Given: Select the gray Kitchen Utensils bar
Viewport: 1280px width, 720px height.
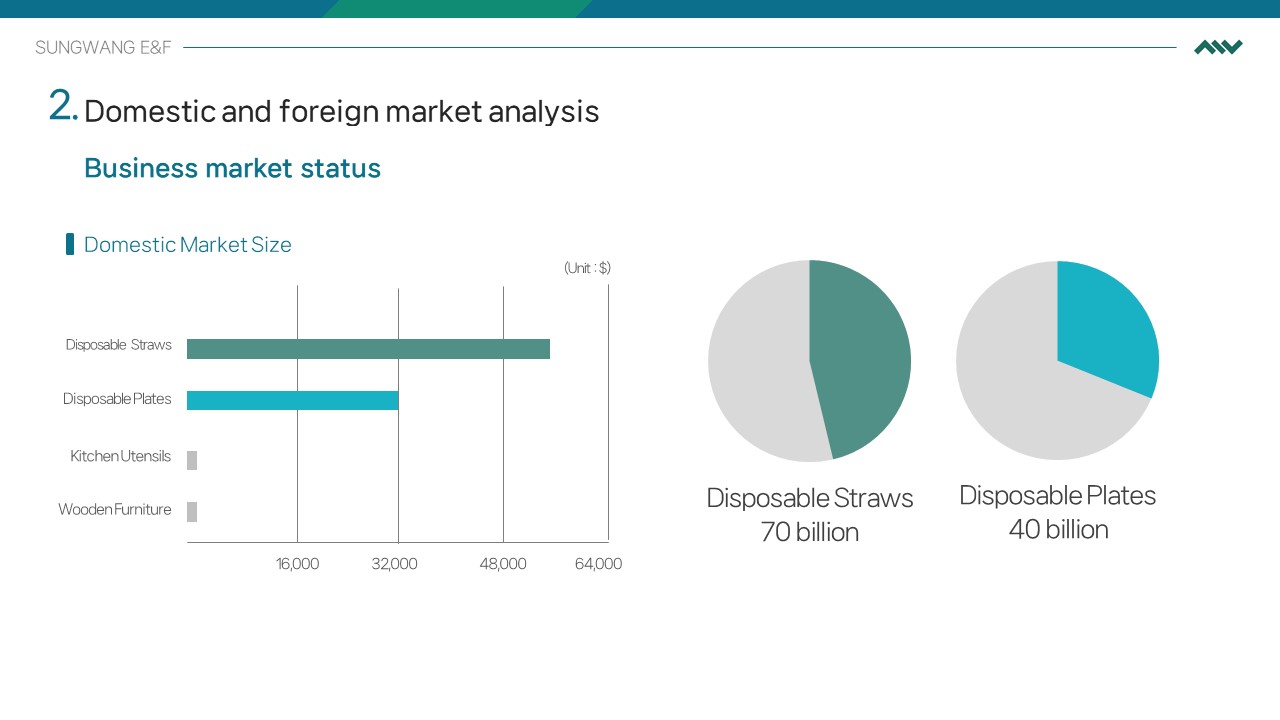Looking at the screenshot, I should point(192,460).
